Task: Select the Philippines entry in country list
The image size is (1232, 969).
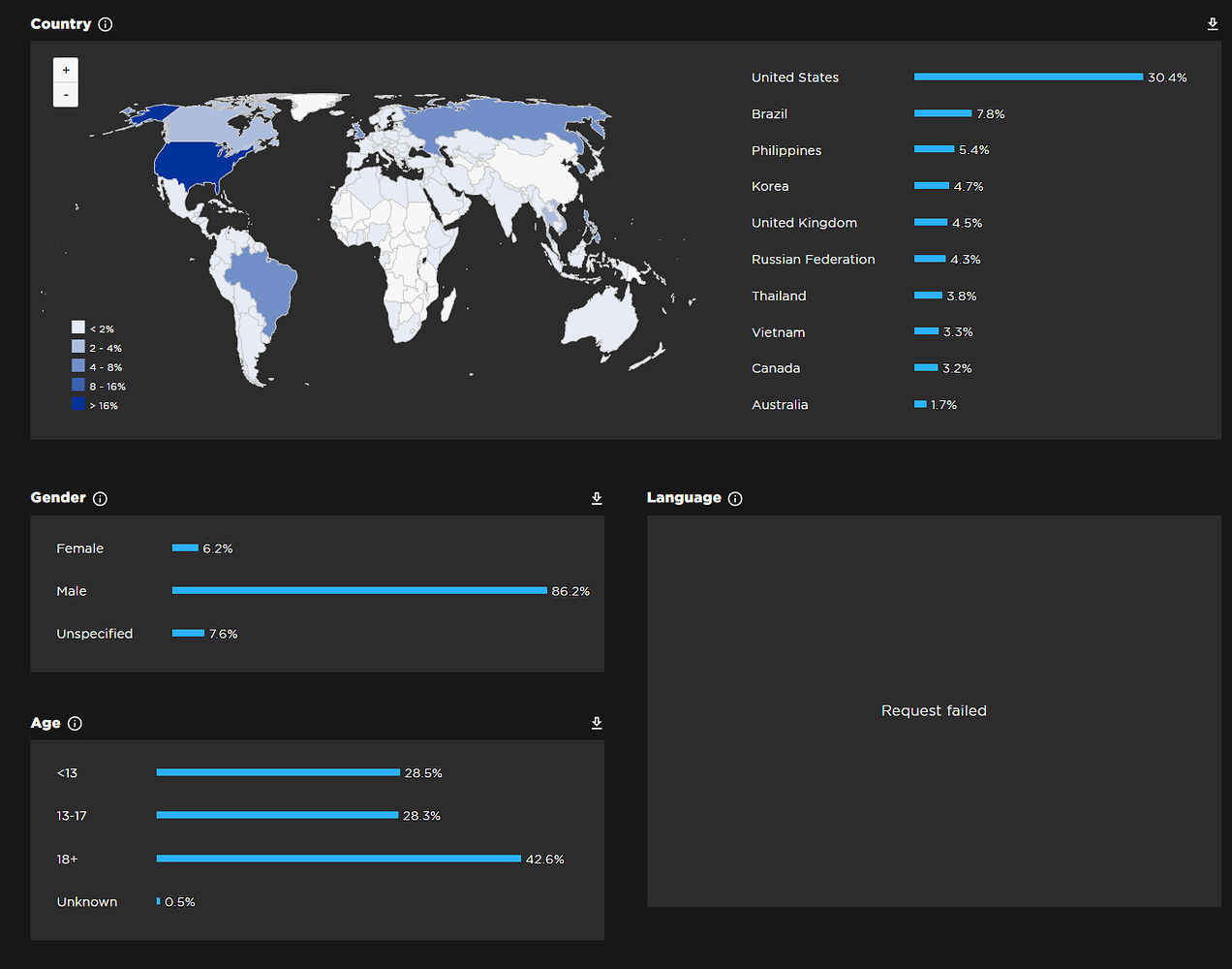Action: tap(785, 150)
